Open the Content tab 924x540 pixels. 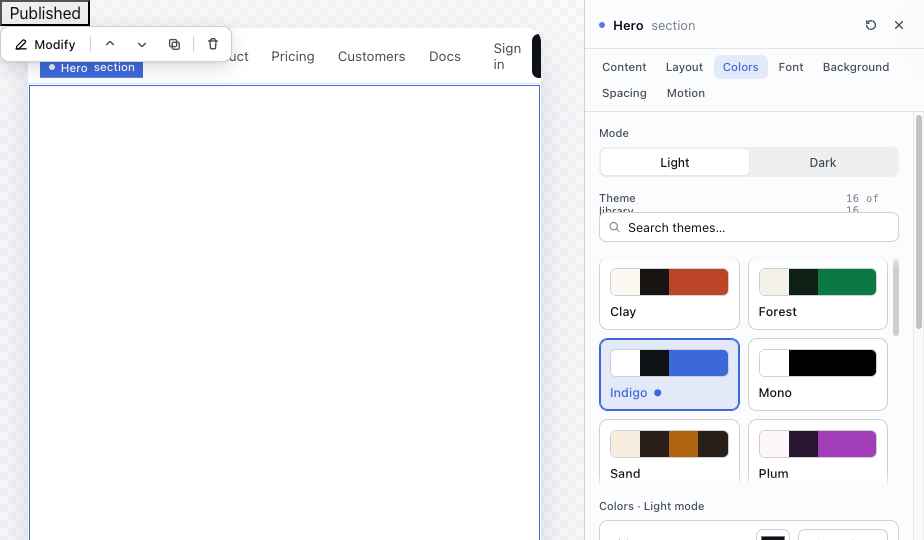[624, 67]
